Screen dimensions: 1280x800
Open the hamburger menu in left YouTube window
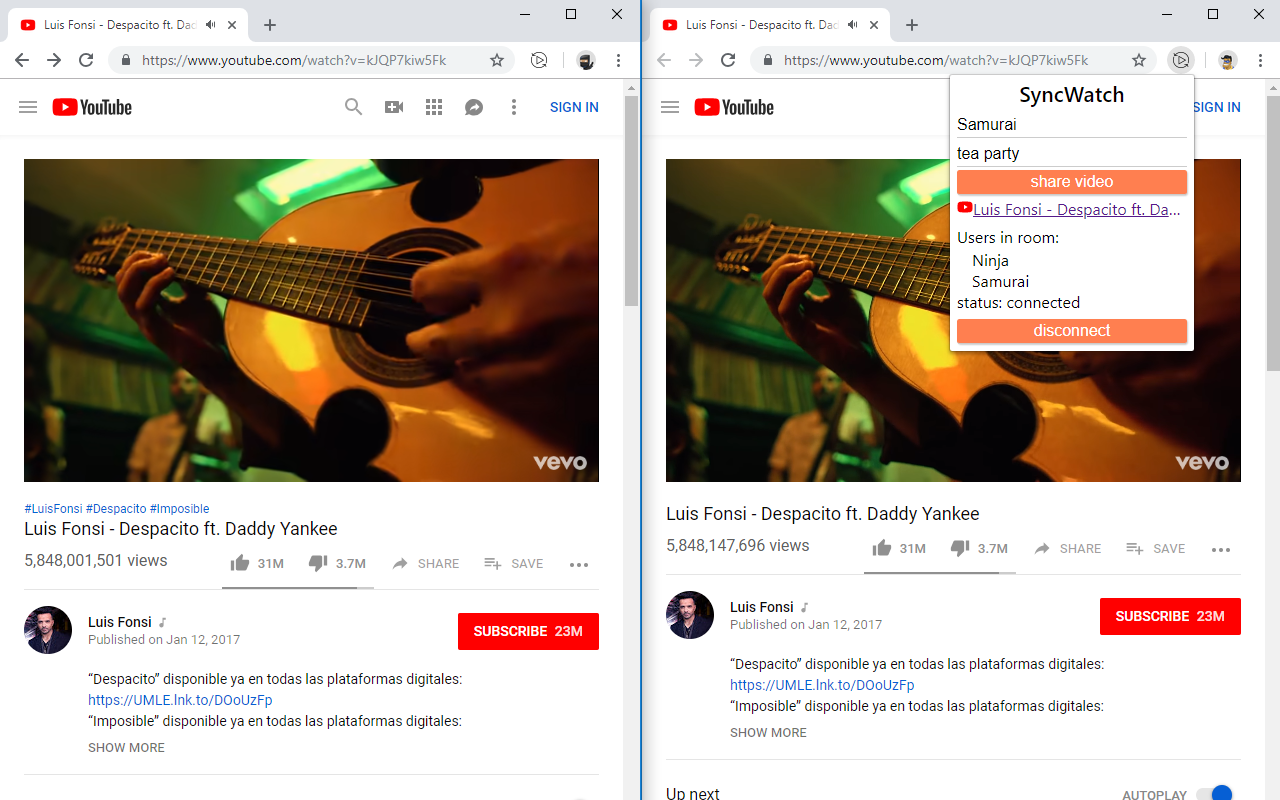[28, 107]
